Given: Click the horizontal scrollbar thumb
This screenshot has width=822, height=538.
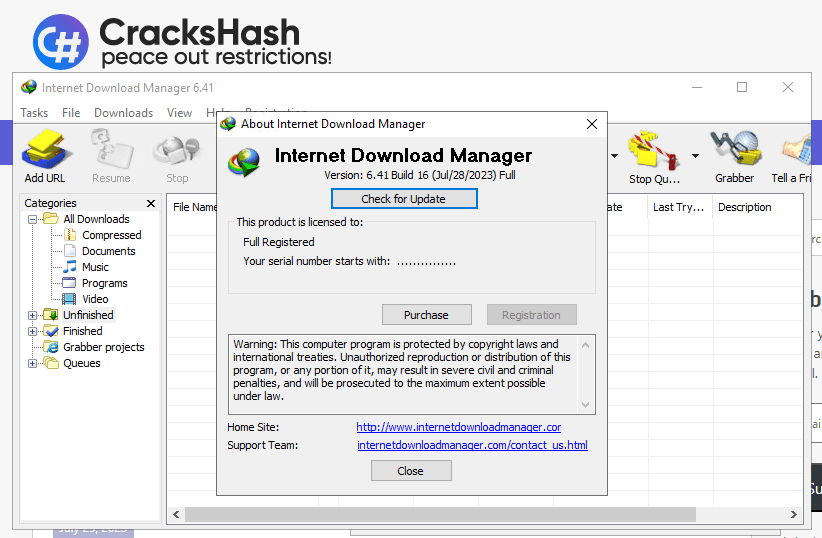Looking at the screenshot, I should click(440, 515).
